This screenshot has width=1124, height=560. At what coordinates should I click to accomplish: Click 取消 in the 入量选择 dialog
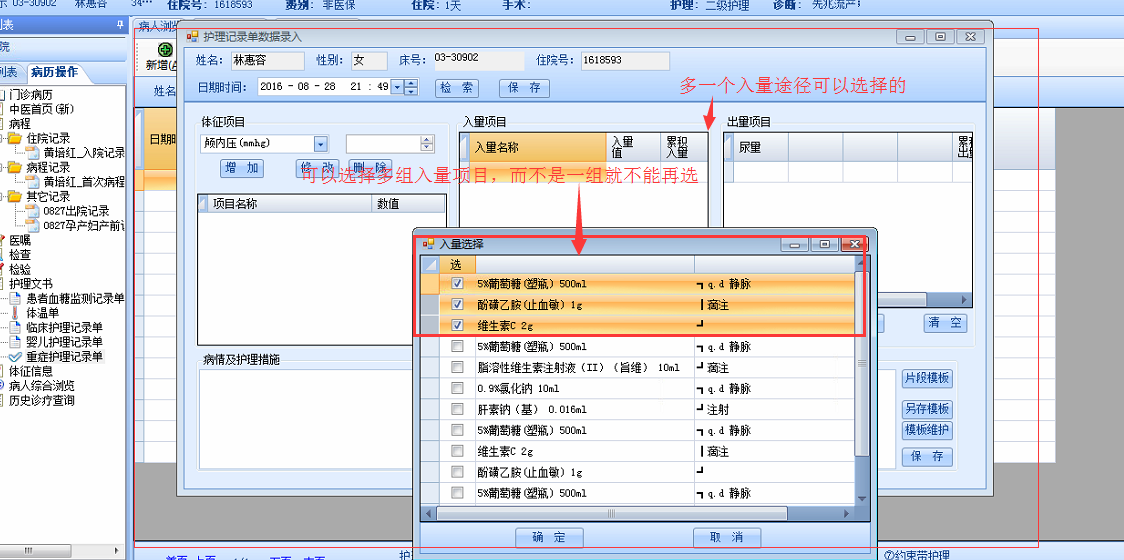click(727, 537)
